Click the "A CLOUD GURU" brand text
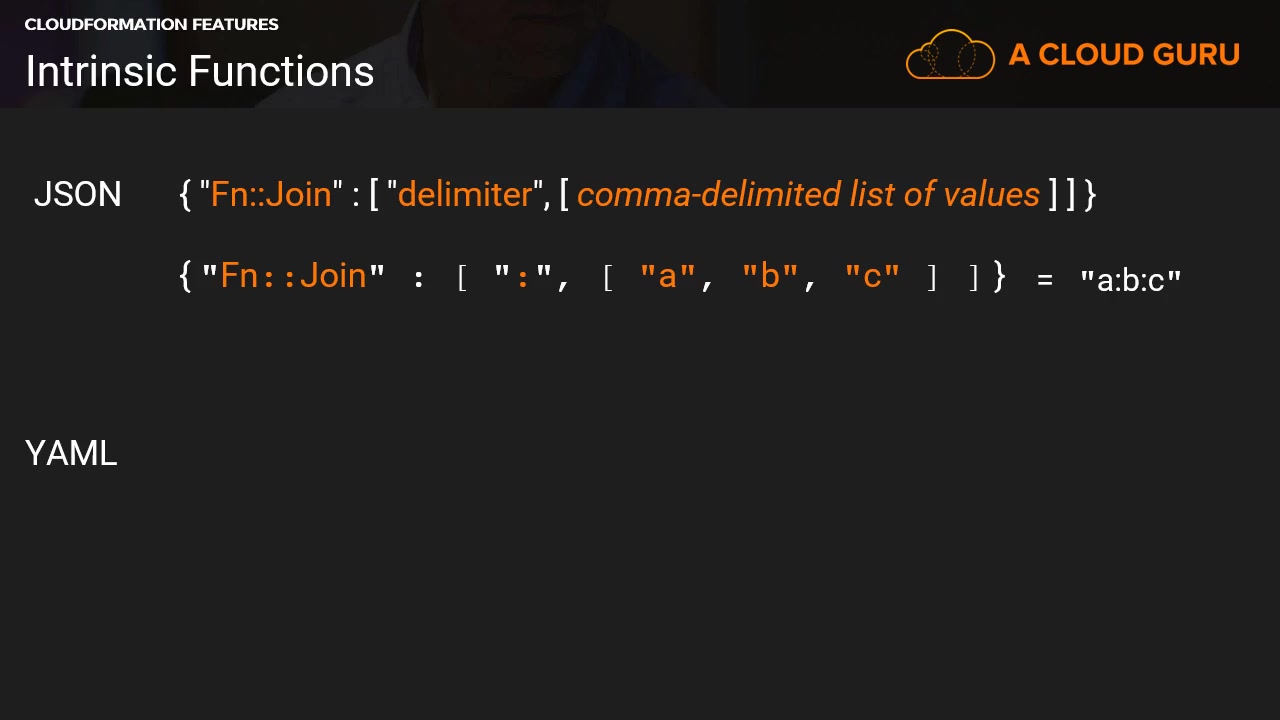 coord(1124,54)
